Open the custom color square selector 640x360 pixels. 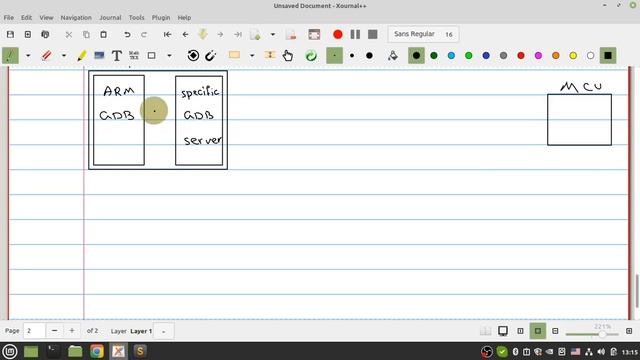608,56
